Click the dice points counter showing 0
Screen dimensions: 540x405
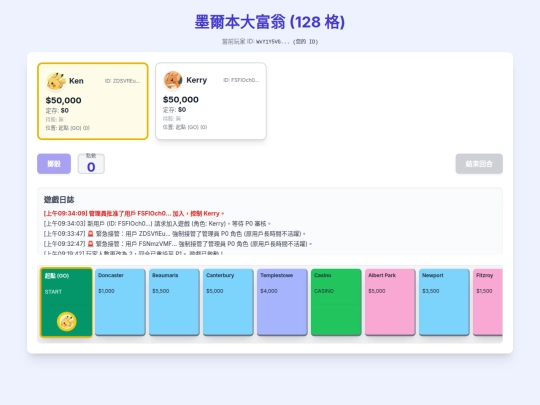(x=91, y=164)
